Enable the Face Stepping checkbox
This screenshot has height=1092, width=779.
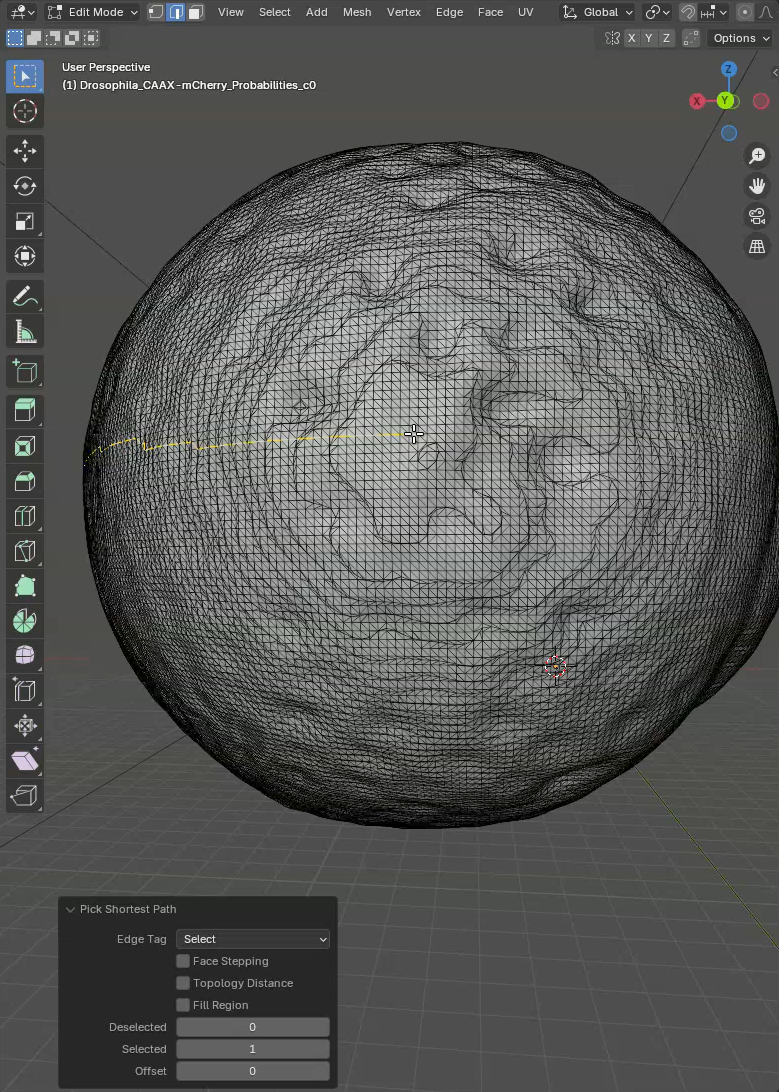pyautogui.click(x=183, y=961)
